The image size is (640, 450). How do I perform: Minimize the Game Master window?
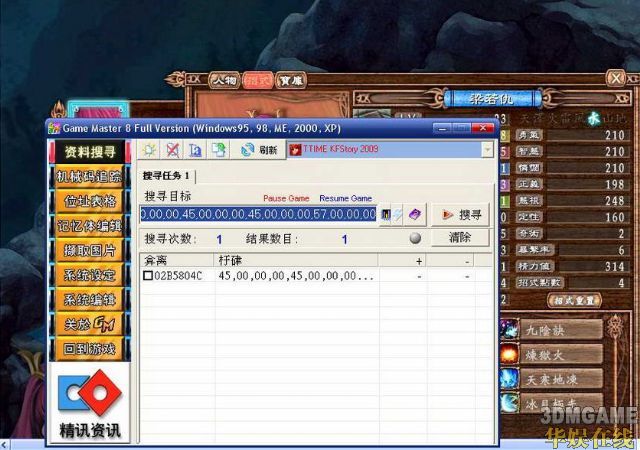click(x=442, y=128)
